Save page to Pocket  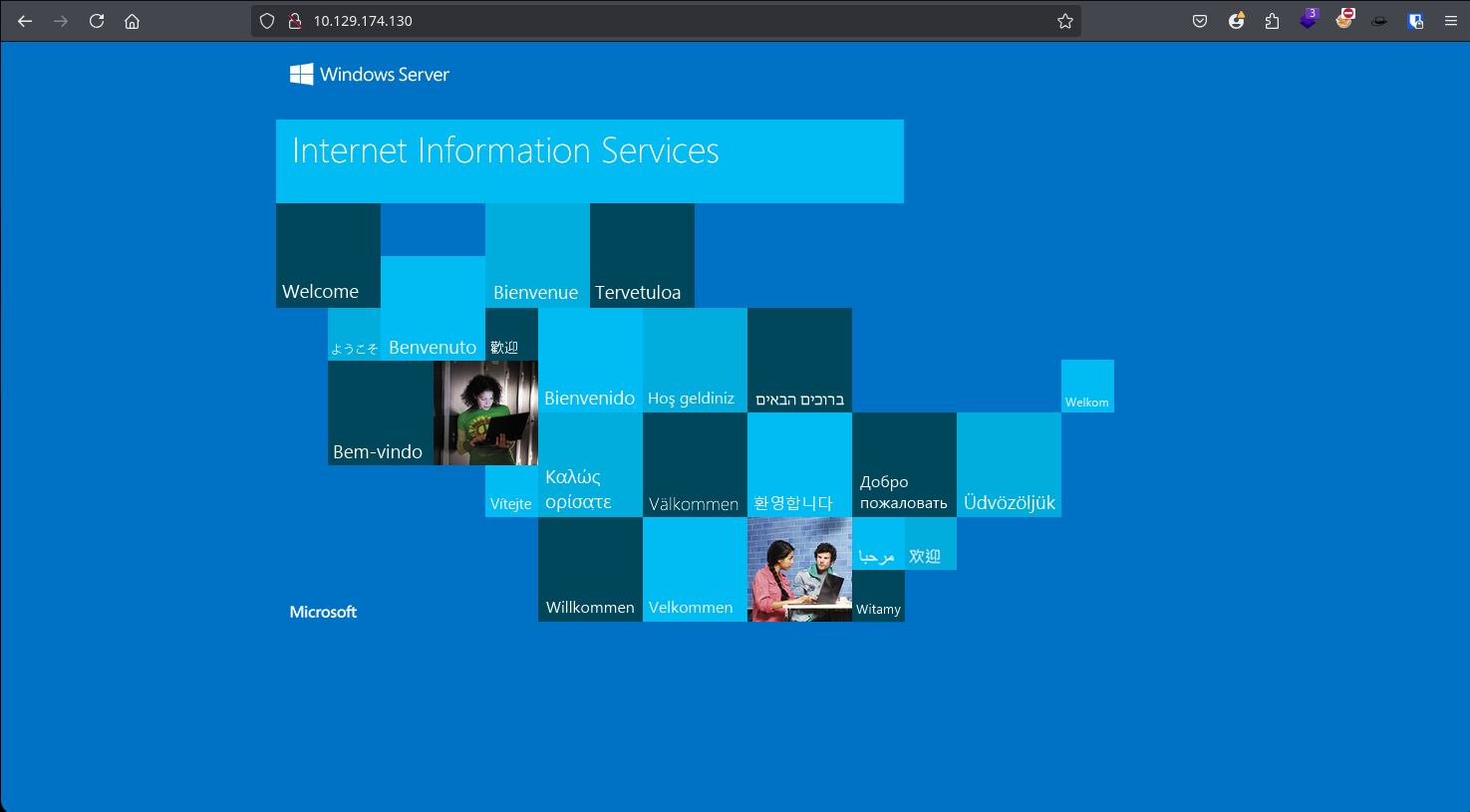(x=1200, y=21)
